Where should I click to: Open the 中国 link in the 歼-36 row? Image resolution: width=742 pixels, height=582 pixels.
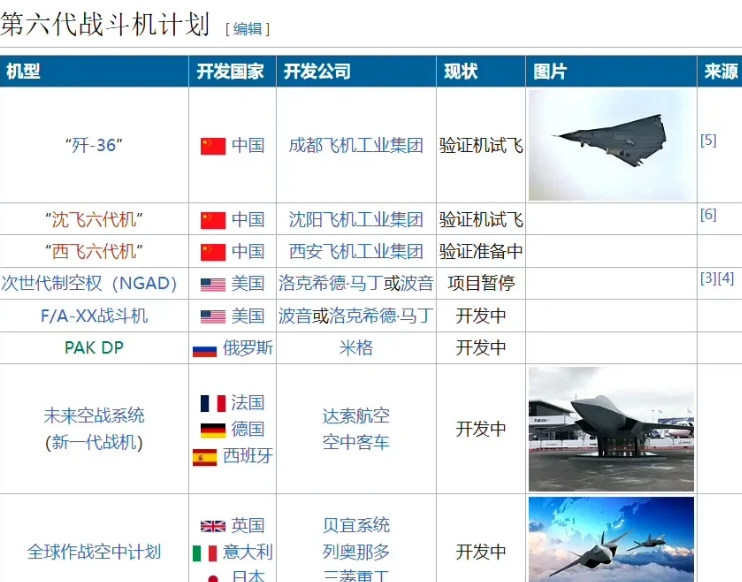(x=247, y=145)
